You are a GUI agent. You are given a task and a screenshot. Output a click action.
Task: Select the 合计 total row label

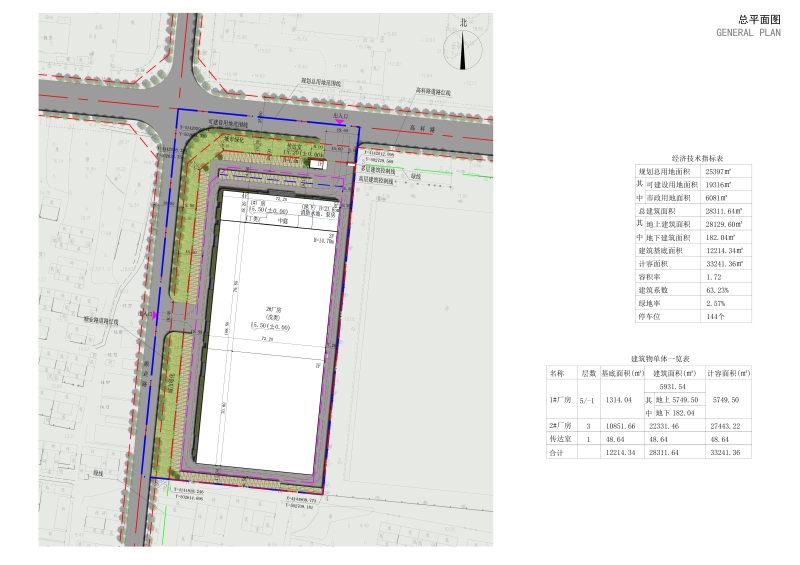click(557, 453)
